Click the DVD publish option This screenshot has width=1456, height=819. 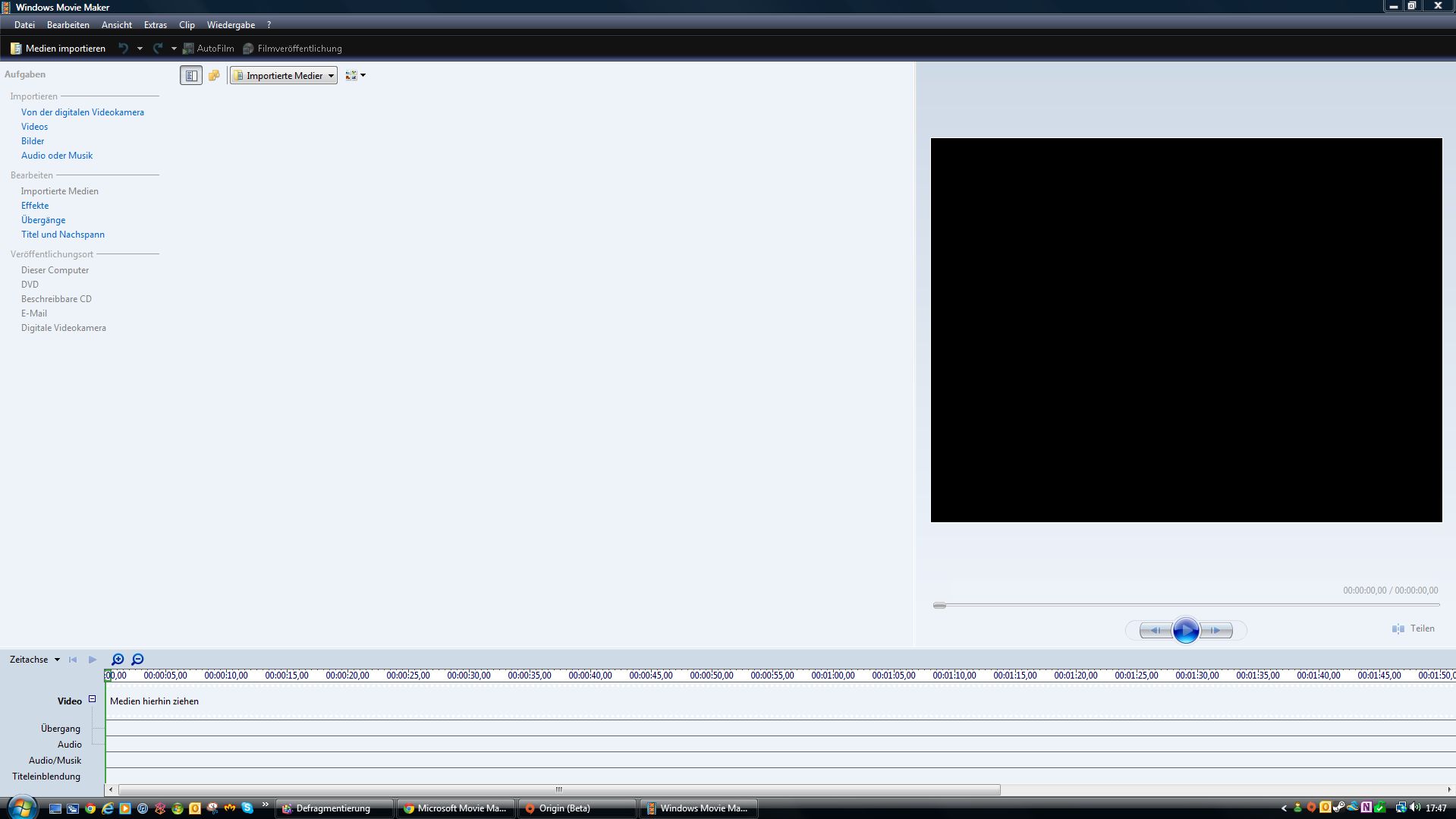[x=30, y=285]
